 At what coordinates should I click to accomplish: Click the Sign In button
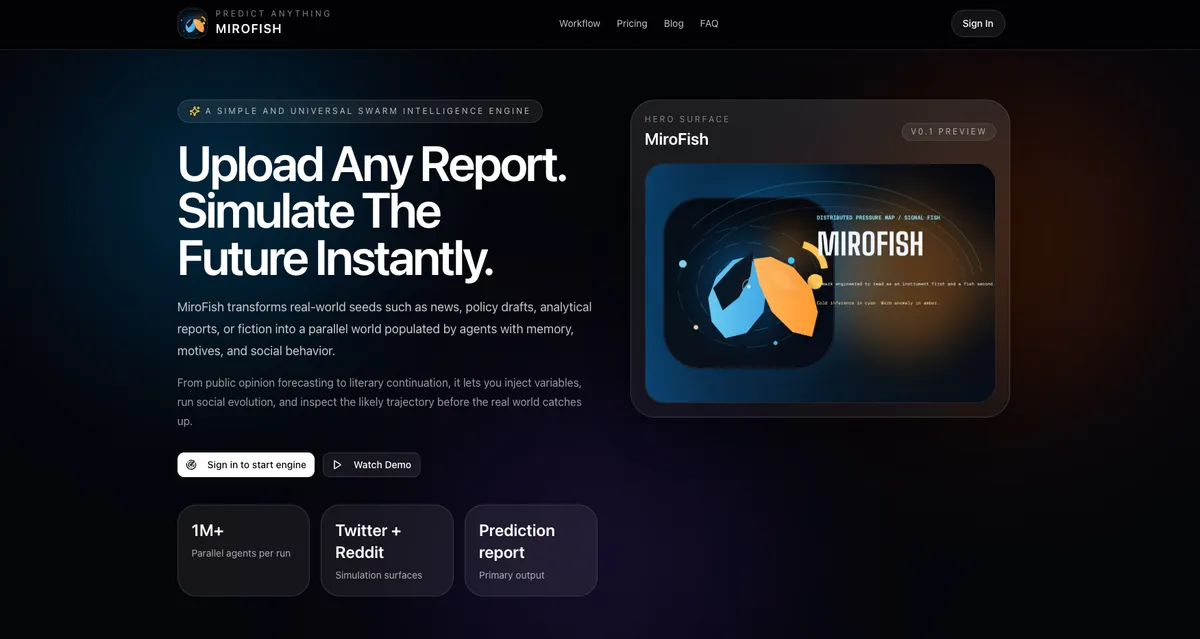(978, 23)
